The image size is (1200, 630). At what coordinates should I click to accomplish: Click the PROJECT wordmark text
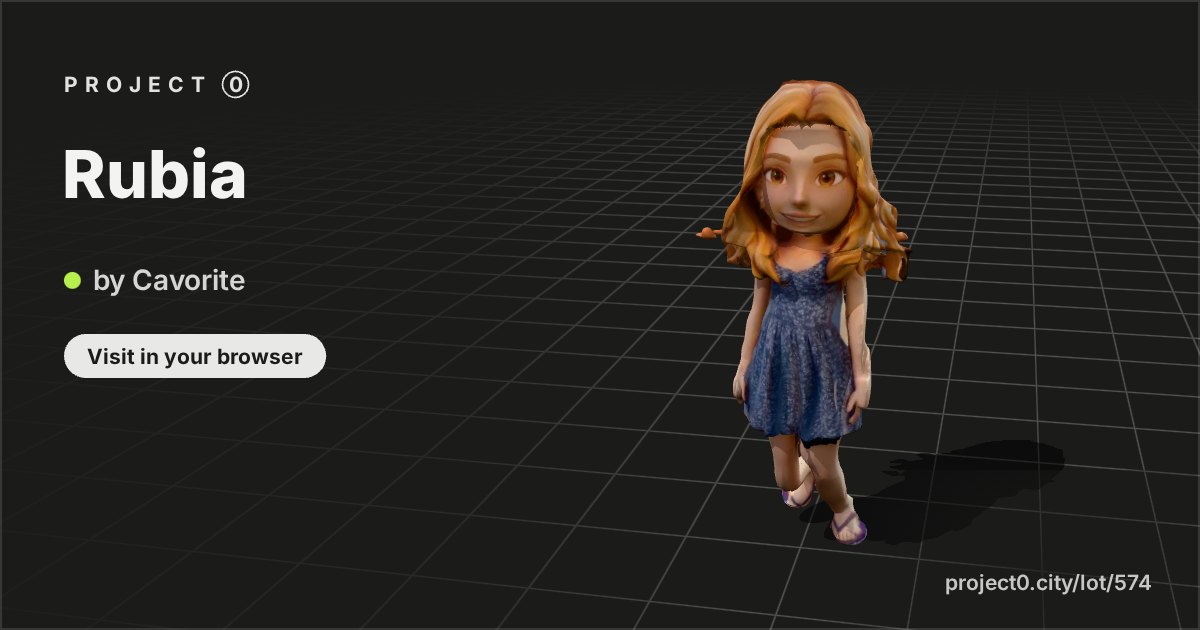click(135, 85)
